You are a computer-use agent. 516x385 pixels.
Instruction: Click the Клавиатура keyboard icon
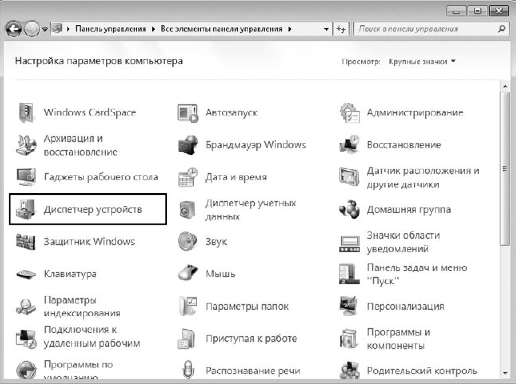click(x=26, y=274)
